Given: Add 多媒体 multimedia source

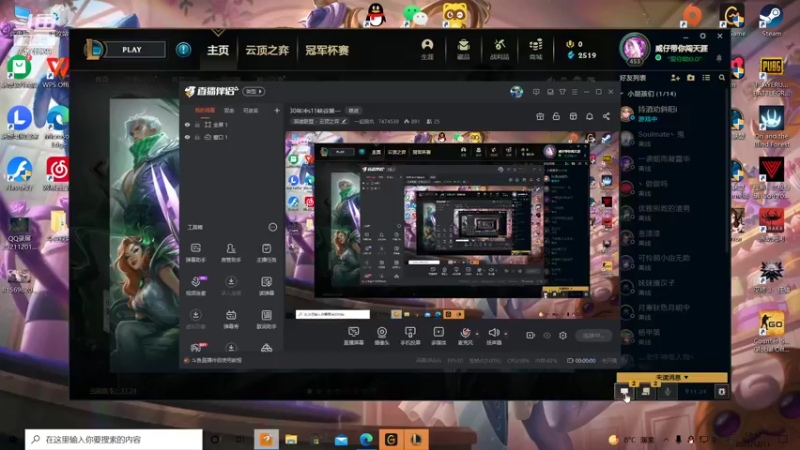Looking at the screenshot, I should tap(438, 336).
